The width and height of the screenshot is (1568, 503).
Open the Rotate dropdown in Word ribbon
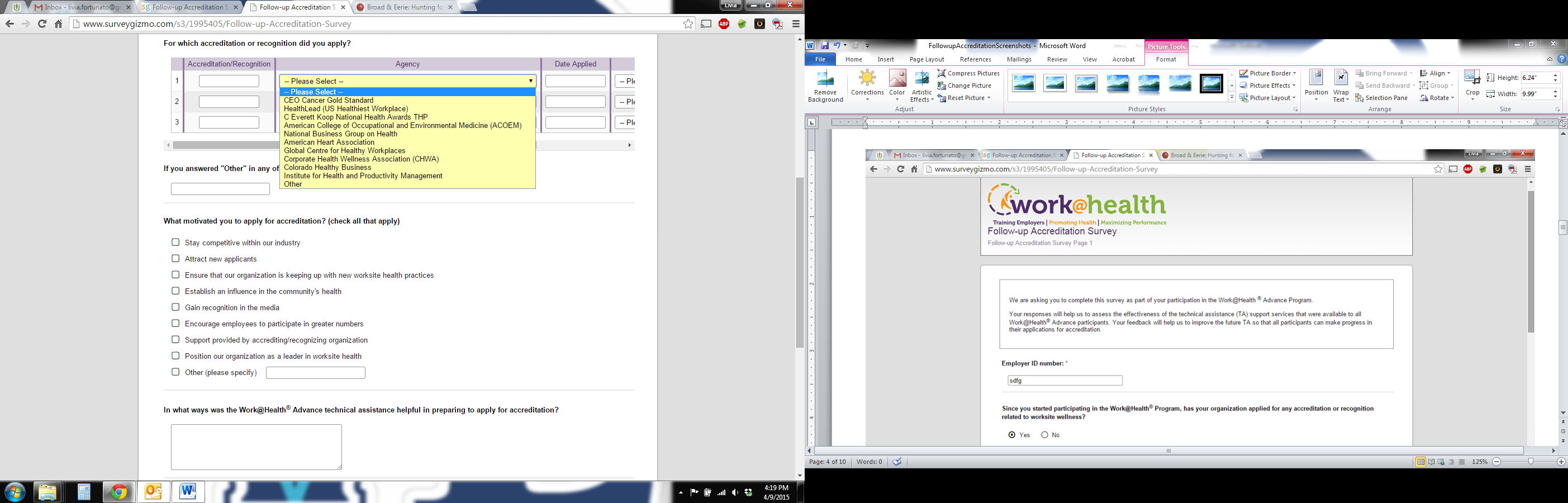pyautogui.click(x=1437, y=97)
